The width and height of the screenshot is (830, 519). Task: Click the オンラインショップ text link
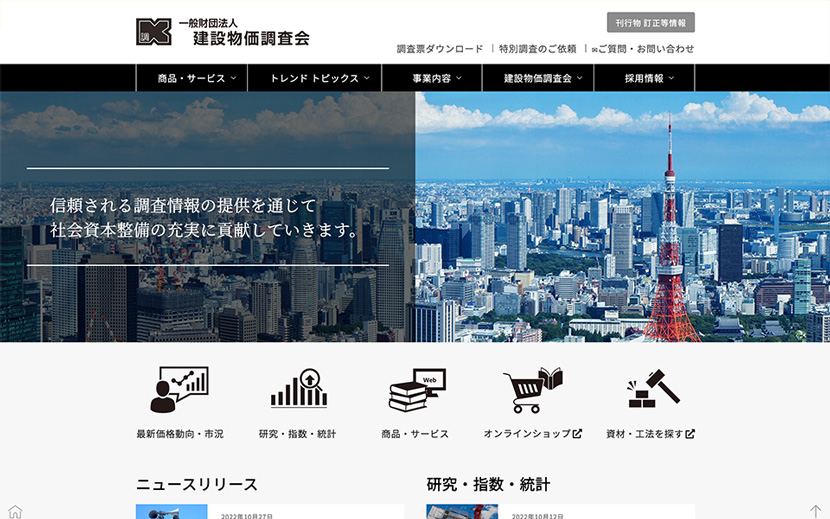(x=527, y=434)
